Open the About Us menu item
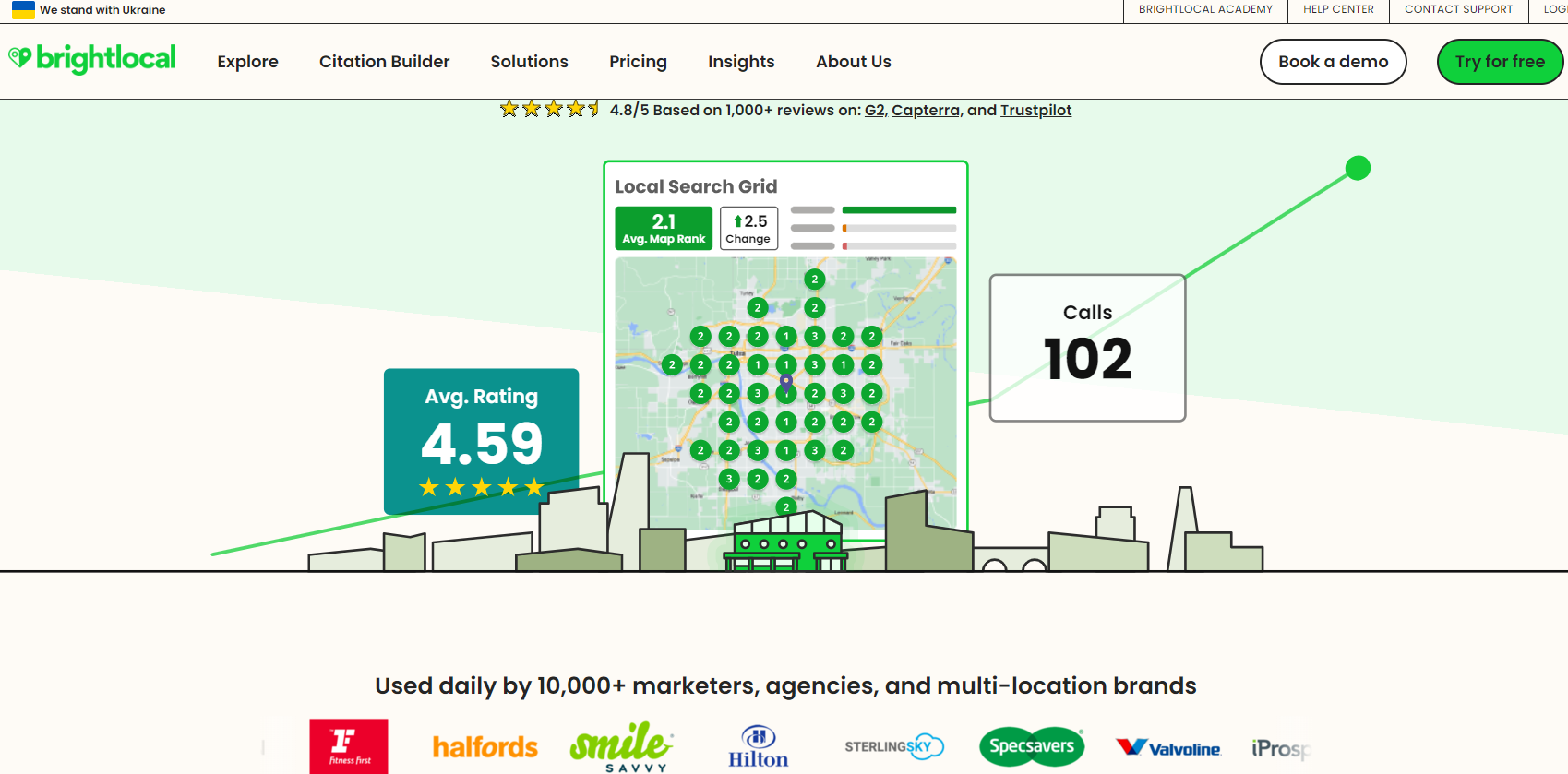1568x774 pixels. pyautogui.click(x=853, y=62)
